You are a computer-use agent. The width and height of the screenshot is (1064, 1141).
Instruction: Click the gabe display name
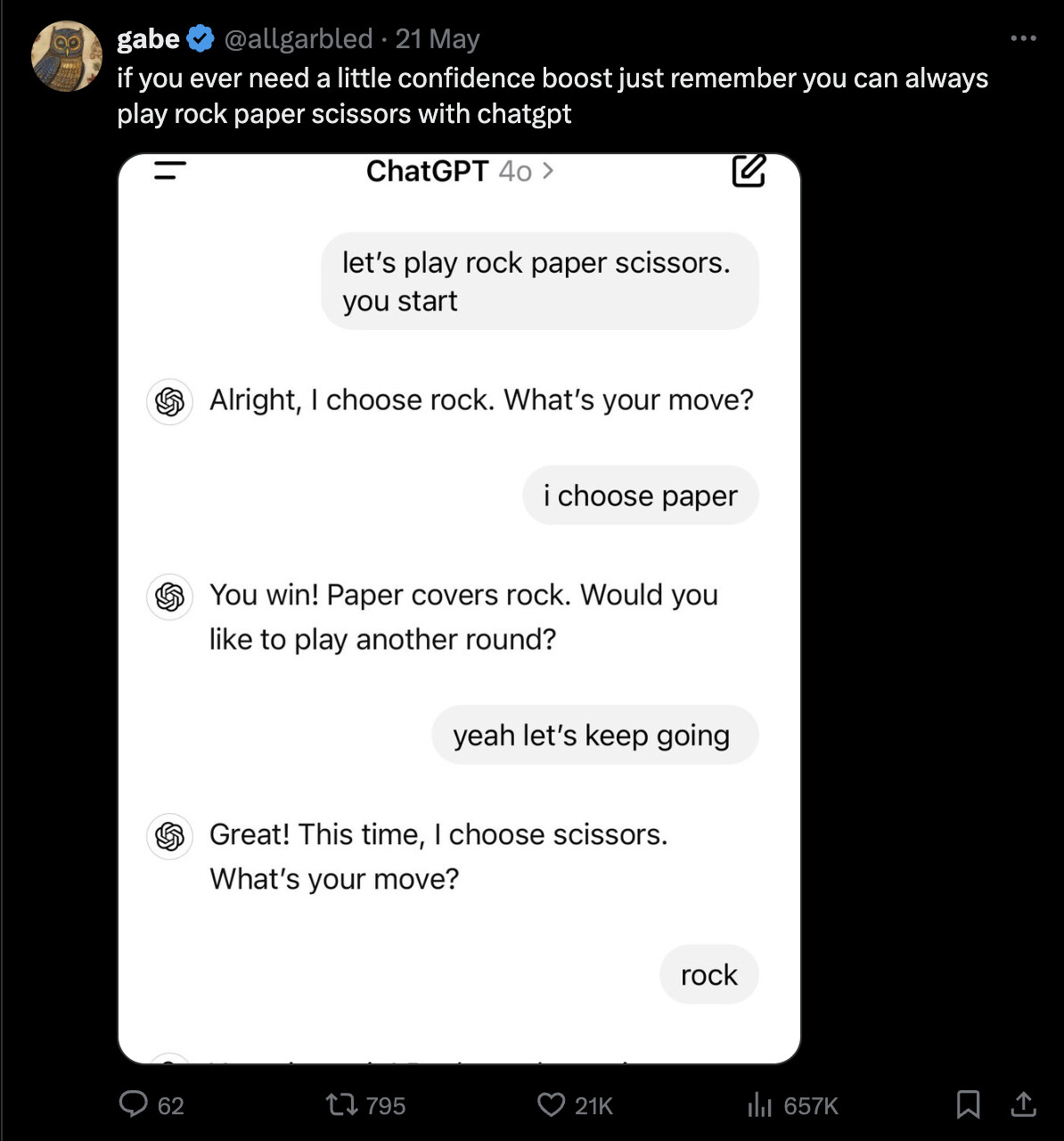point(148,39)
